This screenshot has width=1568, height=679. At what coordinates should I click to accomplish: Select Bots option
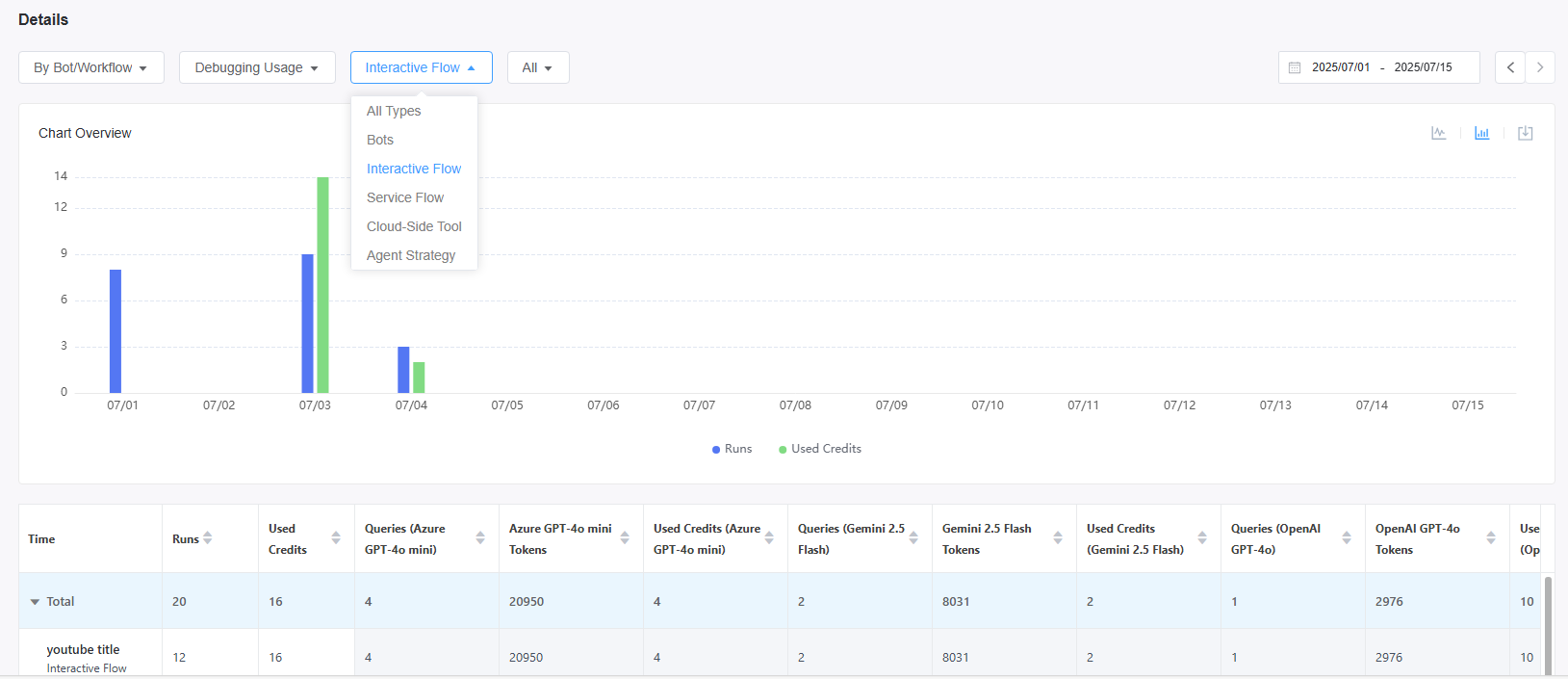tap(414, 140)
